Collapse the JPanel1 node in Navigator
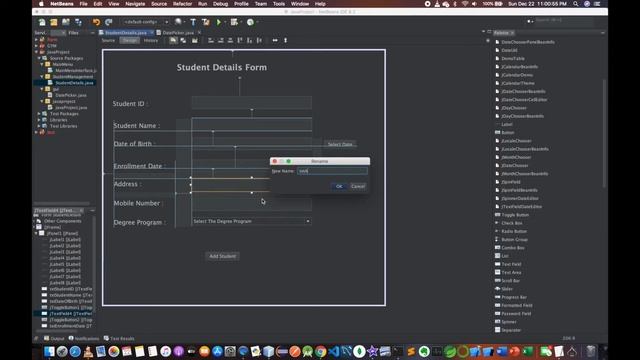The height and width of the screenshot is (360, 640). [x=36, y=233]
